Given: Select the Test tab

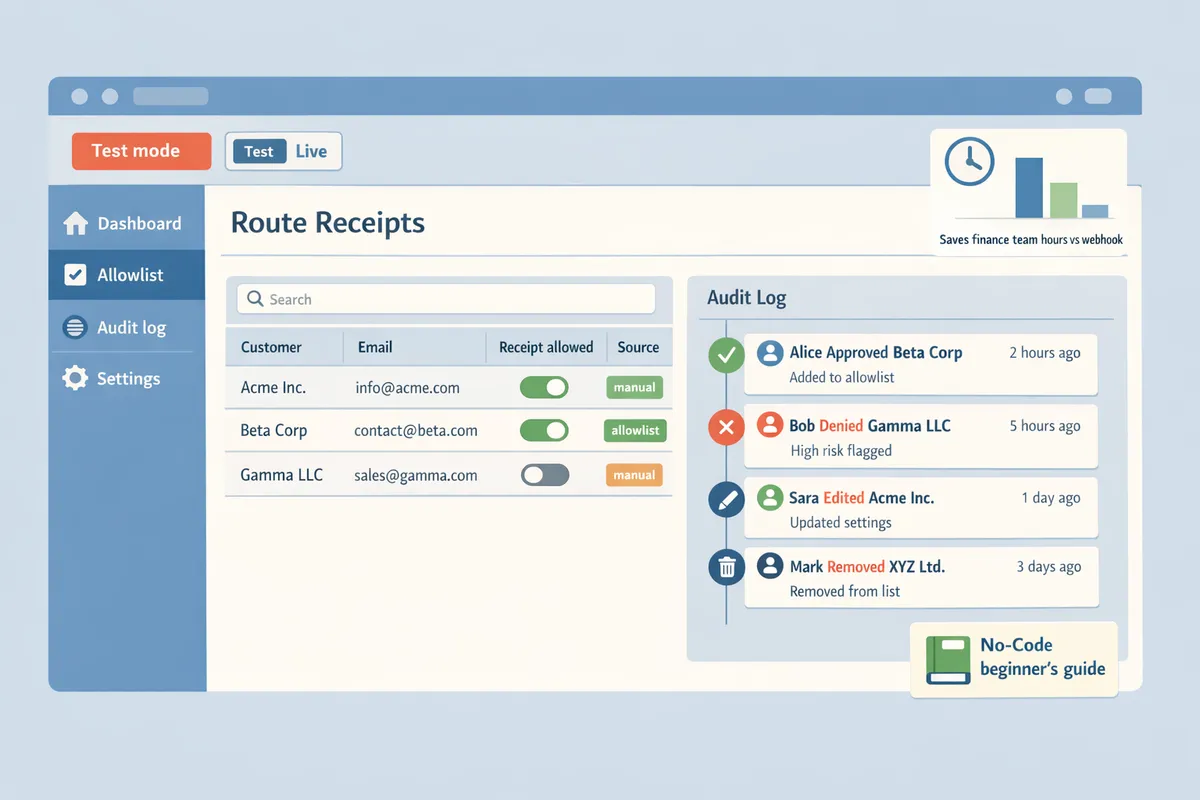Looking at the screenshot, I should click(259, 151).
